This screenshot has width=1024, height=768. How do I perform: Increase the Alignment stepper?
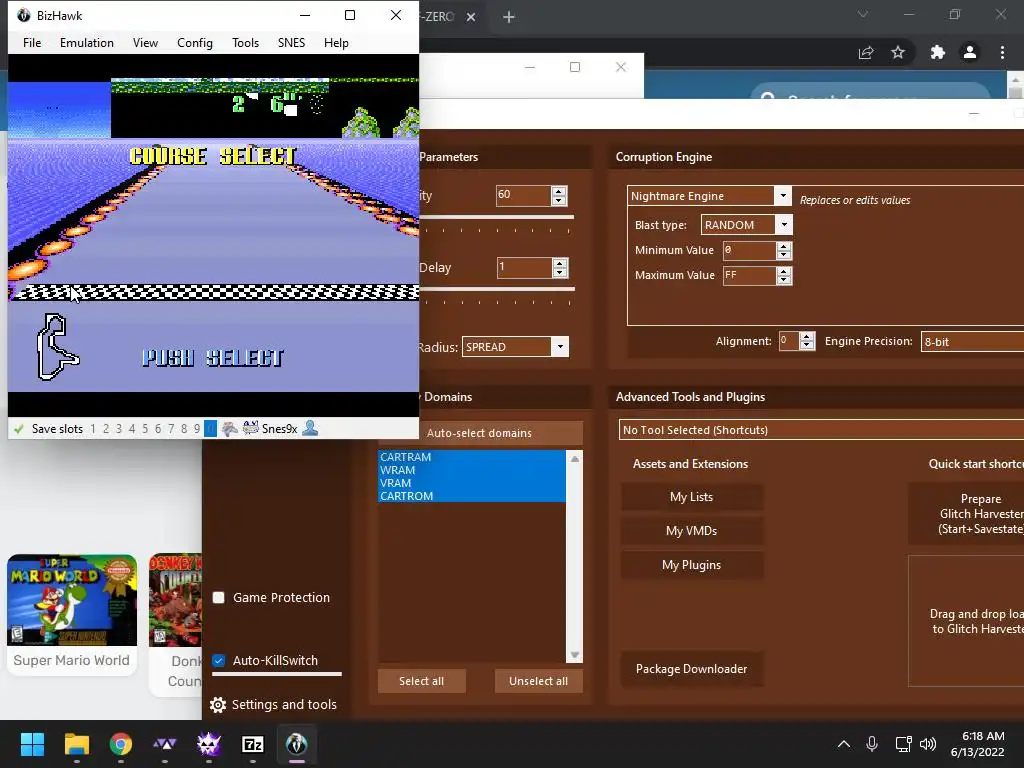tap(807, 337)
